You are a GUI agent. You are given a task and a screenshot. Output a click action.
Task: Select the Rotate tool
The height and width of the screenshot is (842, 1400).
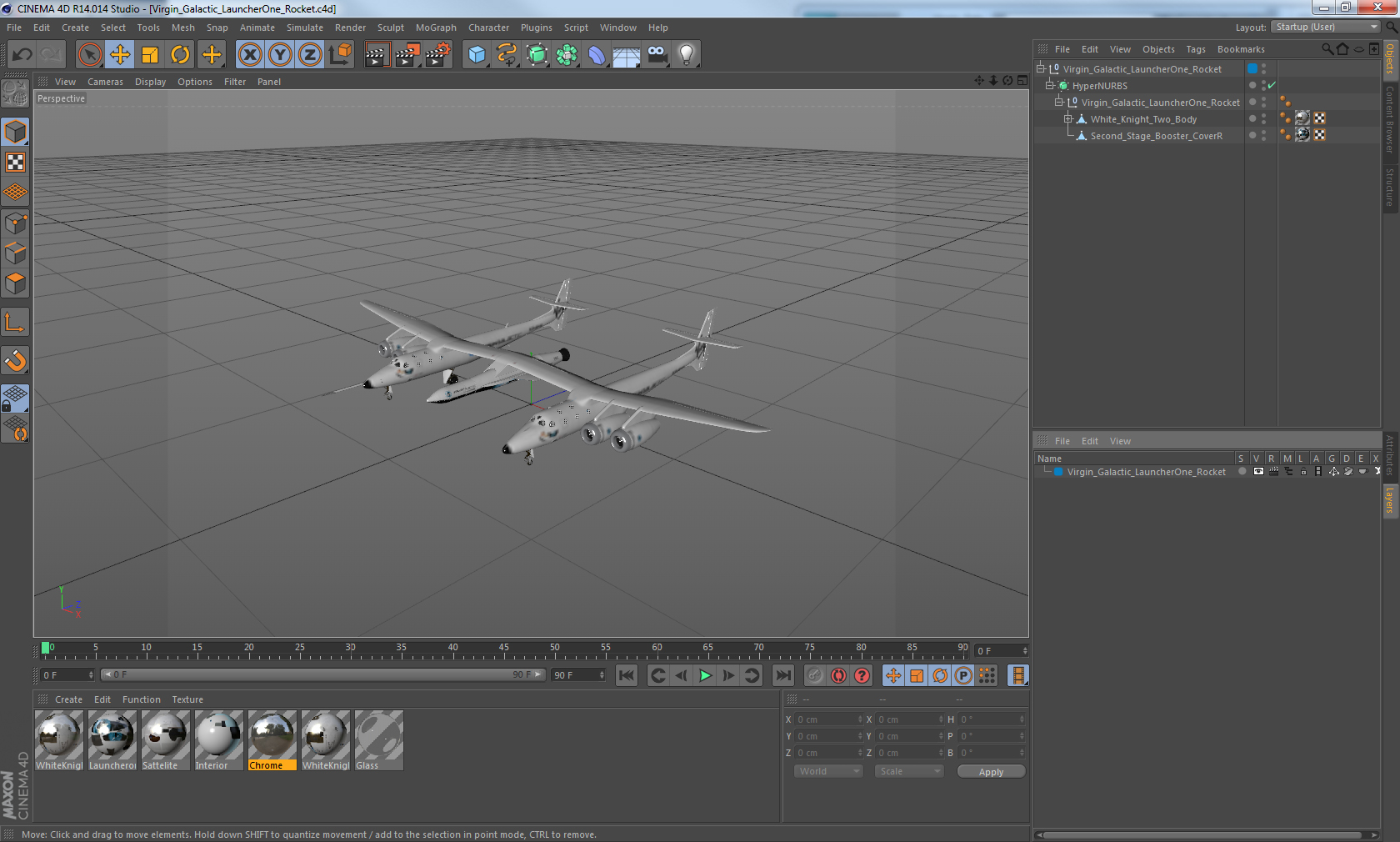tap(180, 55)
